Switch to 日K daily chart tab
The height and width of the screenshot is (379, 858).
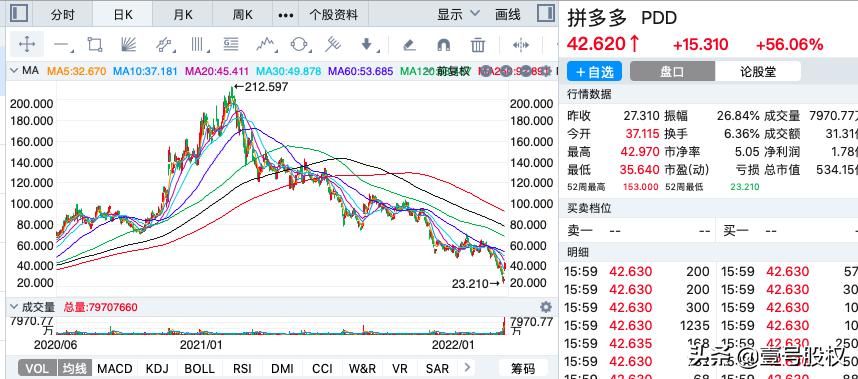[x=123, y=15]
